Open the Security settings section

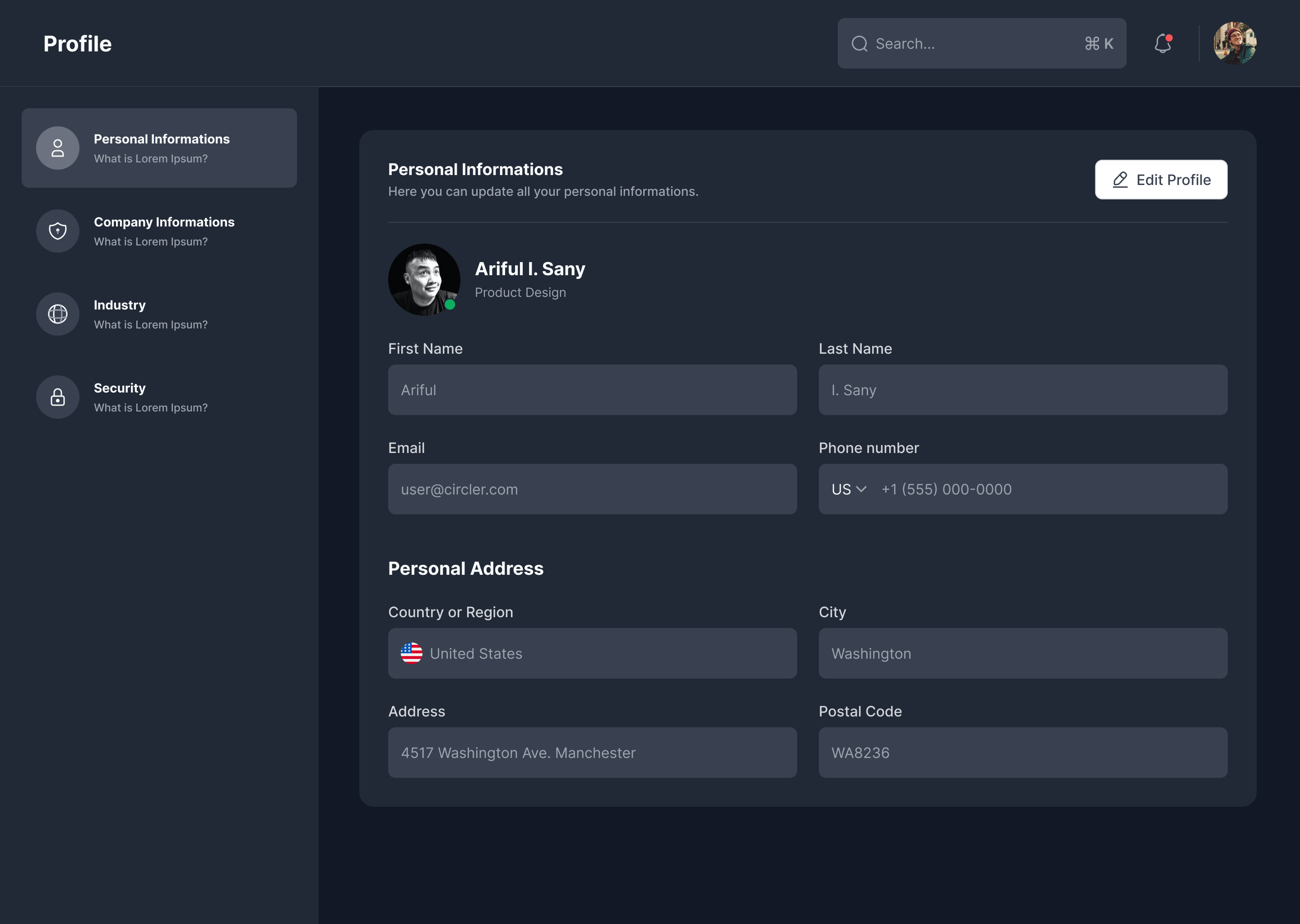point(150,397)
